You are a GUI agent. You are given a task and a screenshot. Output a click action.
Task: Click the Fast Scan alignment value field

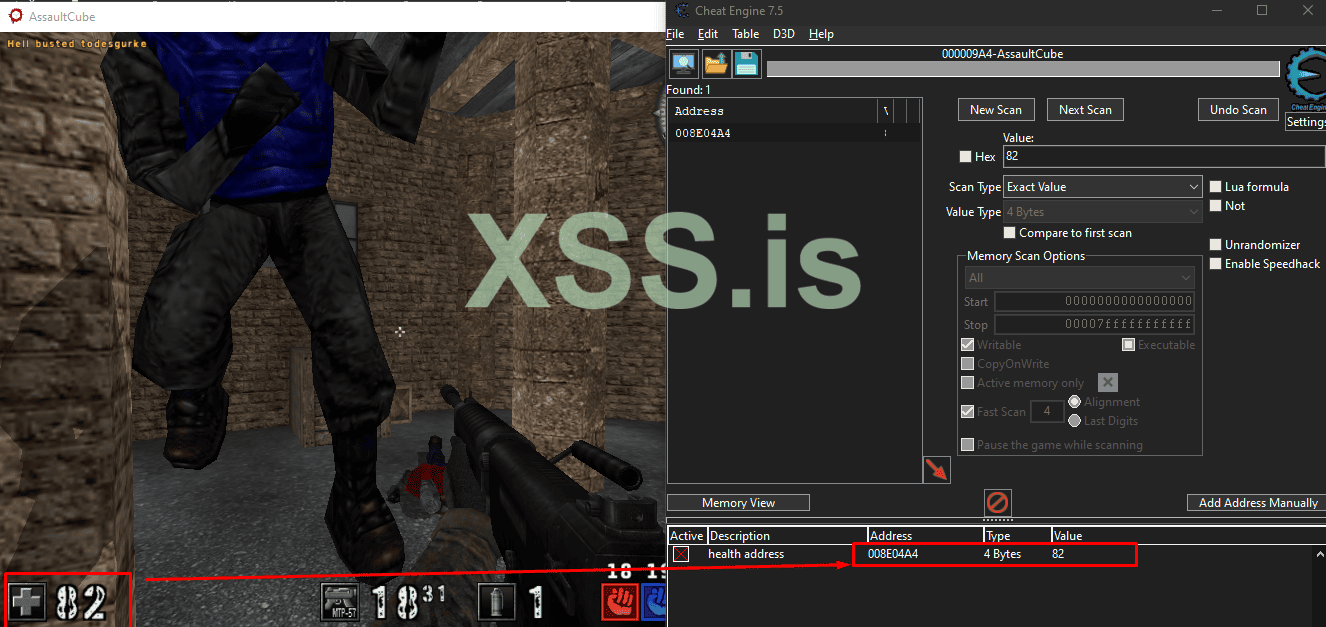click(1047, 411)
